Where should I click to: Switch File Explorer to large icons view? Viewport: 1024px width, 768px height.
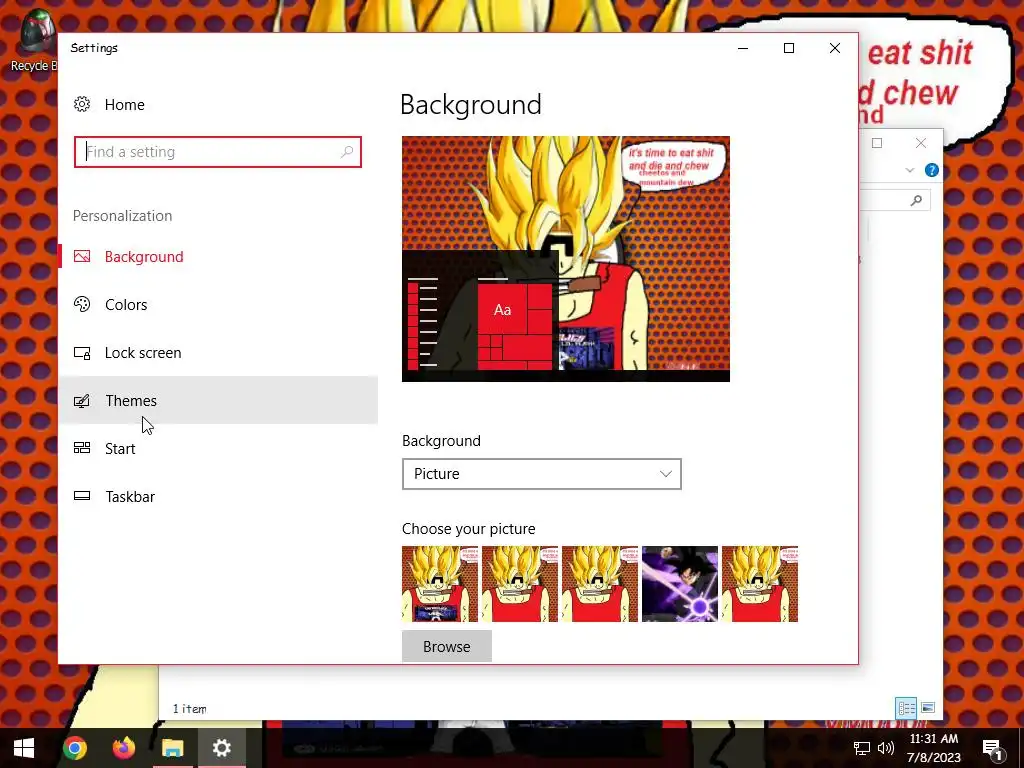point(928,708)
